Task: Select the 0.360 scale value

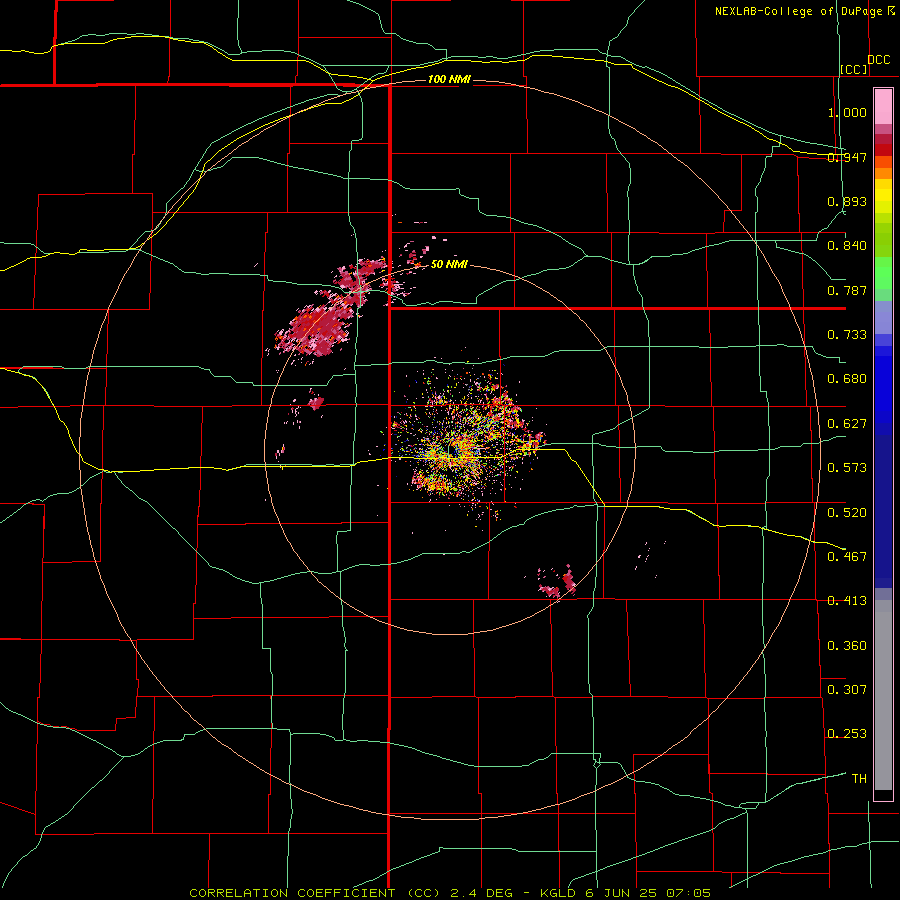Action: point(847,646)
